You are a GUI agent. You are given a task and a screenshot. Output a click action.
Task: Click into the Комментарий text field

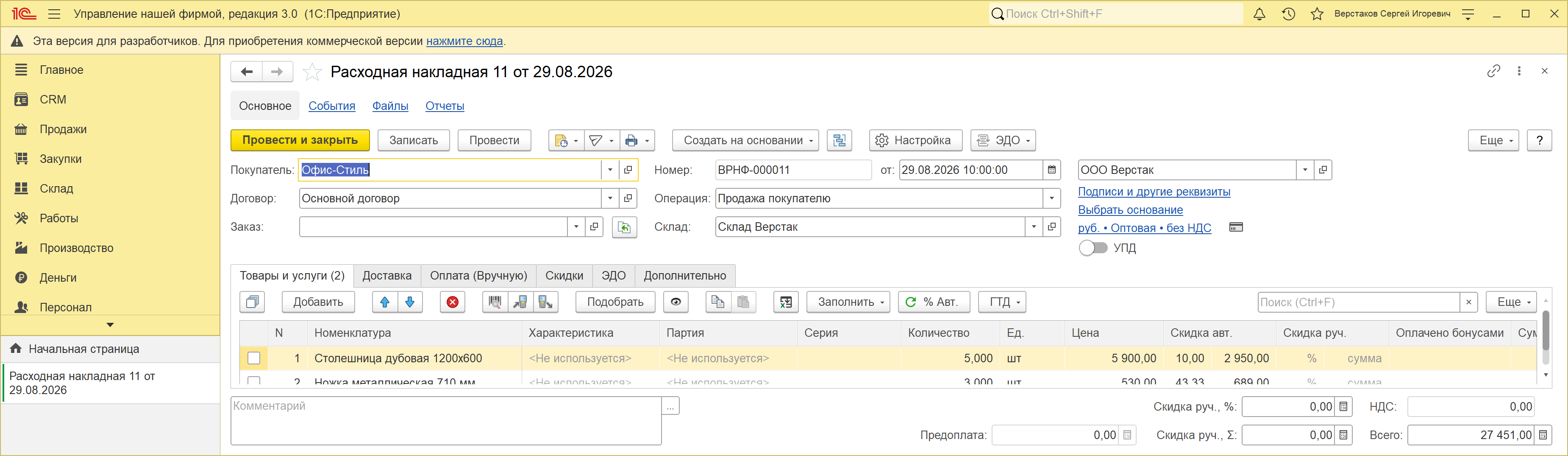[446, 421]
